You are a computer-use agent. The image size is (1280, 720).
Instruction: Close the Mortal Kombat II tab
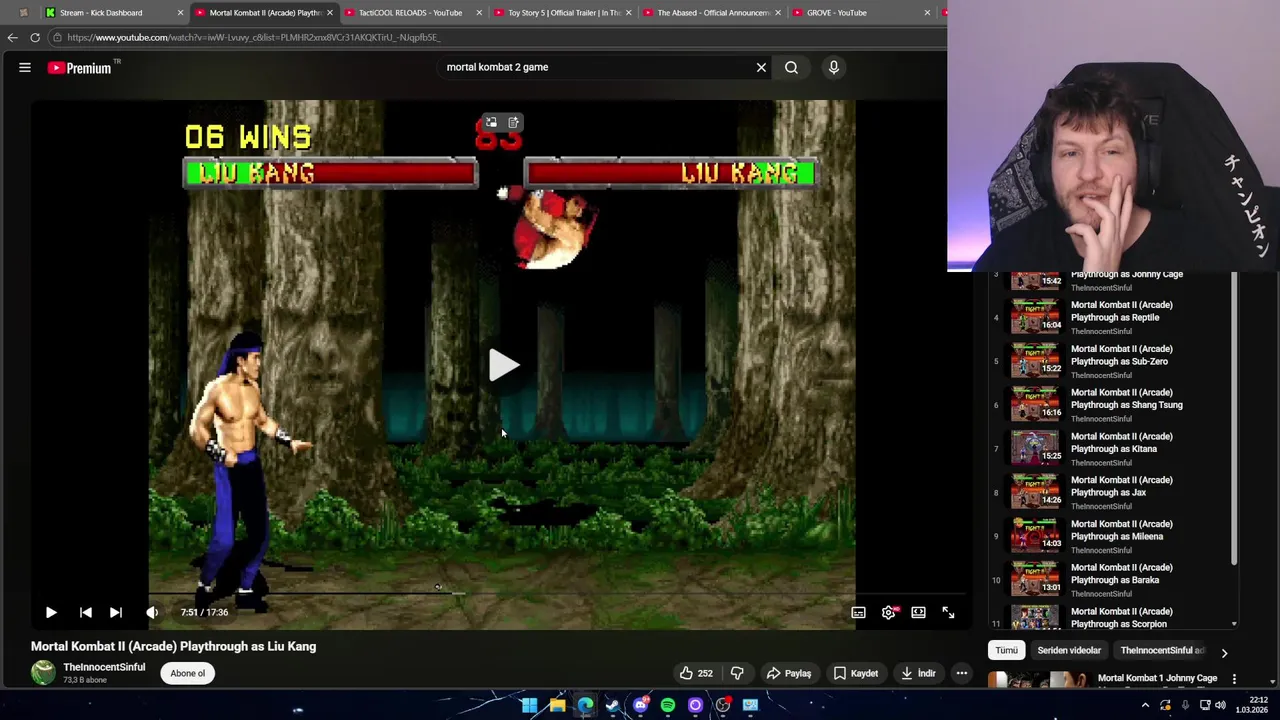click(x=329, y=13)
